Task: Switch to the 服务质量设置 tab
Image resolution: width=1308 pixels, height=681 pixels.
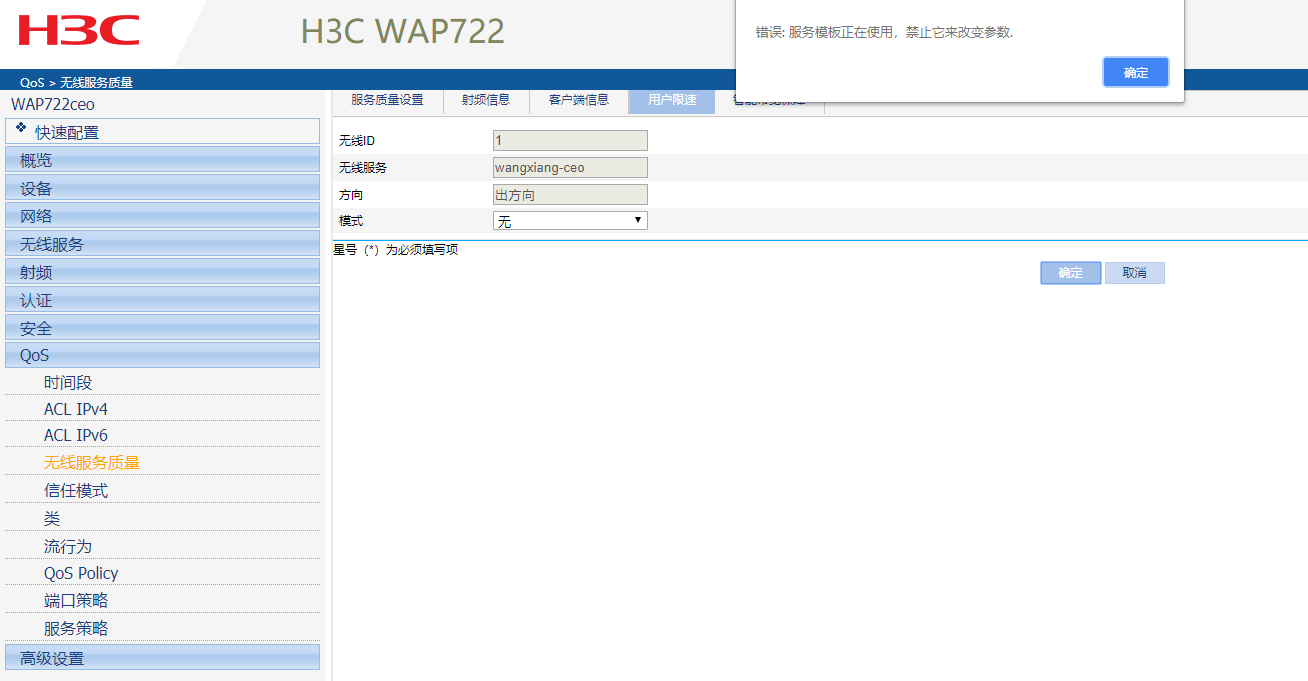Action: [387, 100]
